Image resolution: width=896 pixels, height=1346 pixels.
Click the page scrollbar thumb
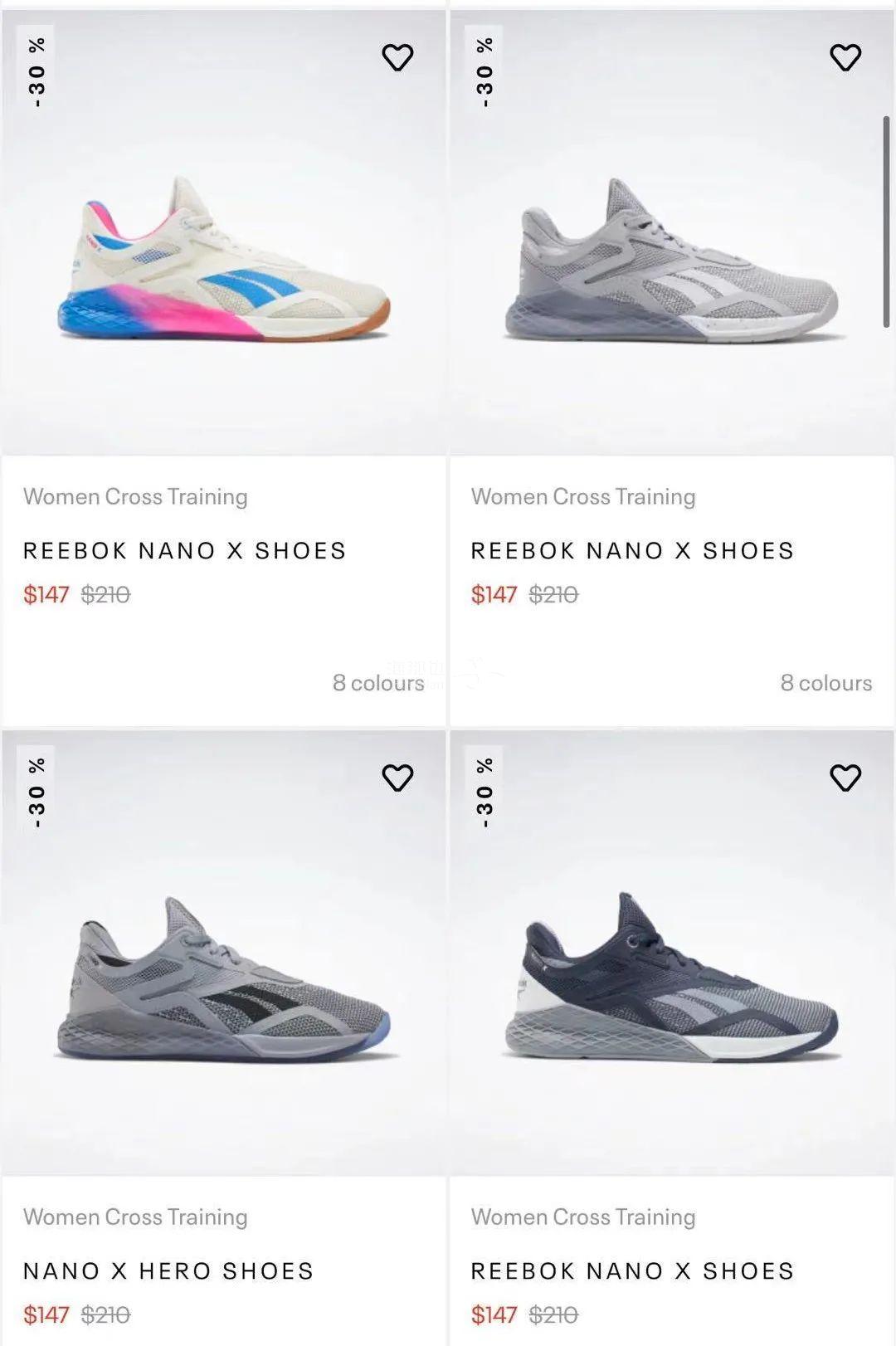[886, 222]
